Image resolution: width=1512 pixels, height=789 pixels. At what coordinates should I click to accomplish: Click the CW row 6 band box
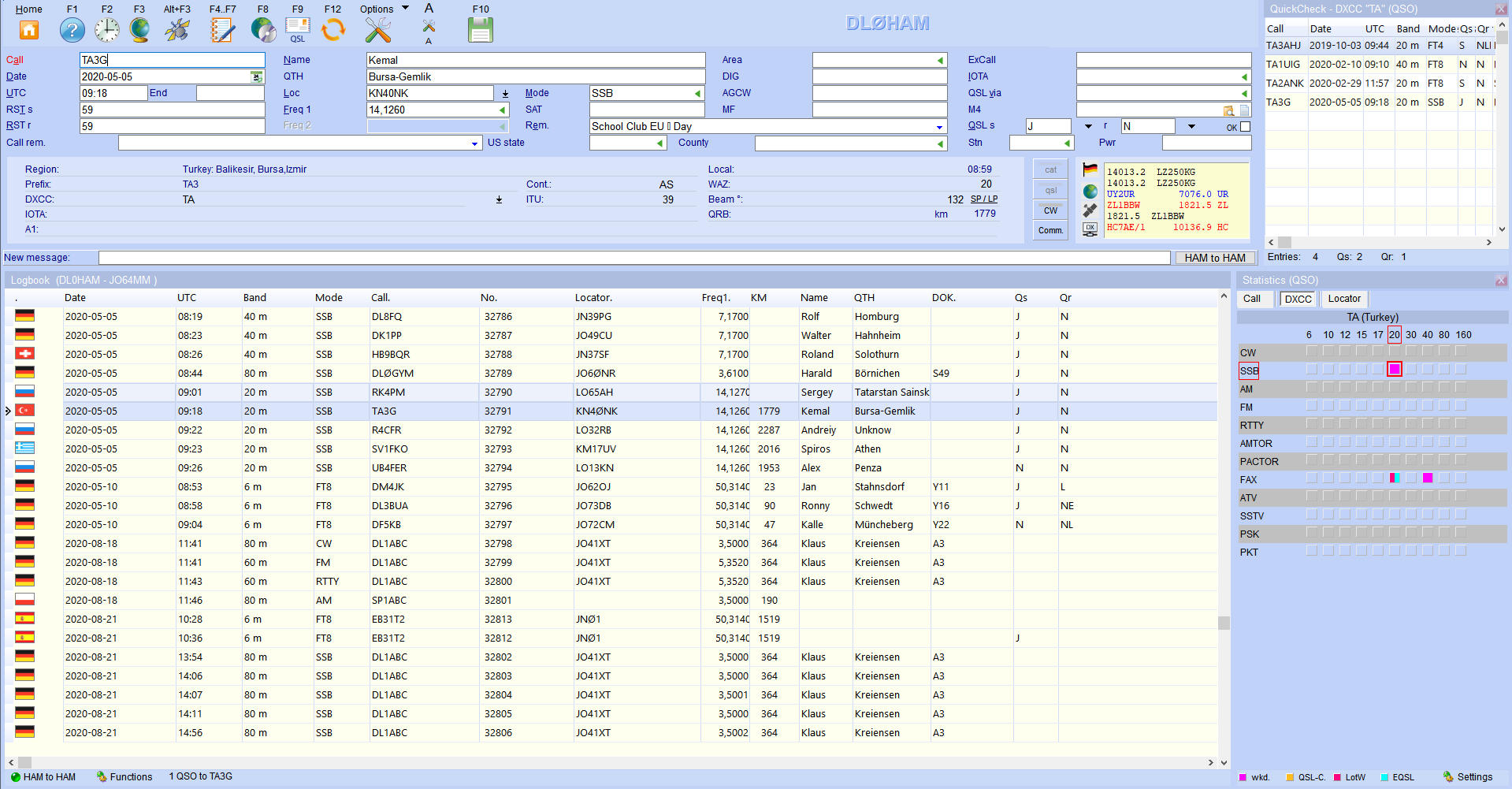tap(1311, 351)
